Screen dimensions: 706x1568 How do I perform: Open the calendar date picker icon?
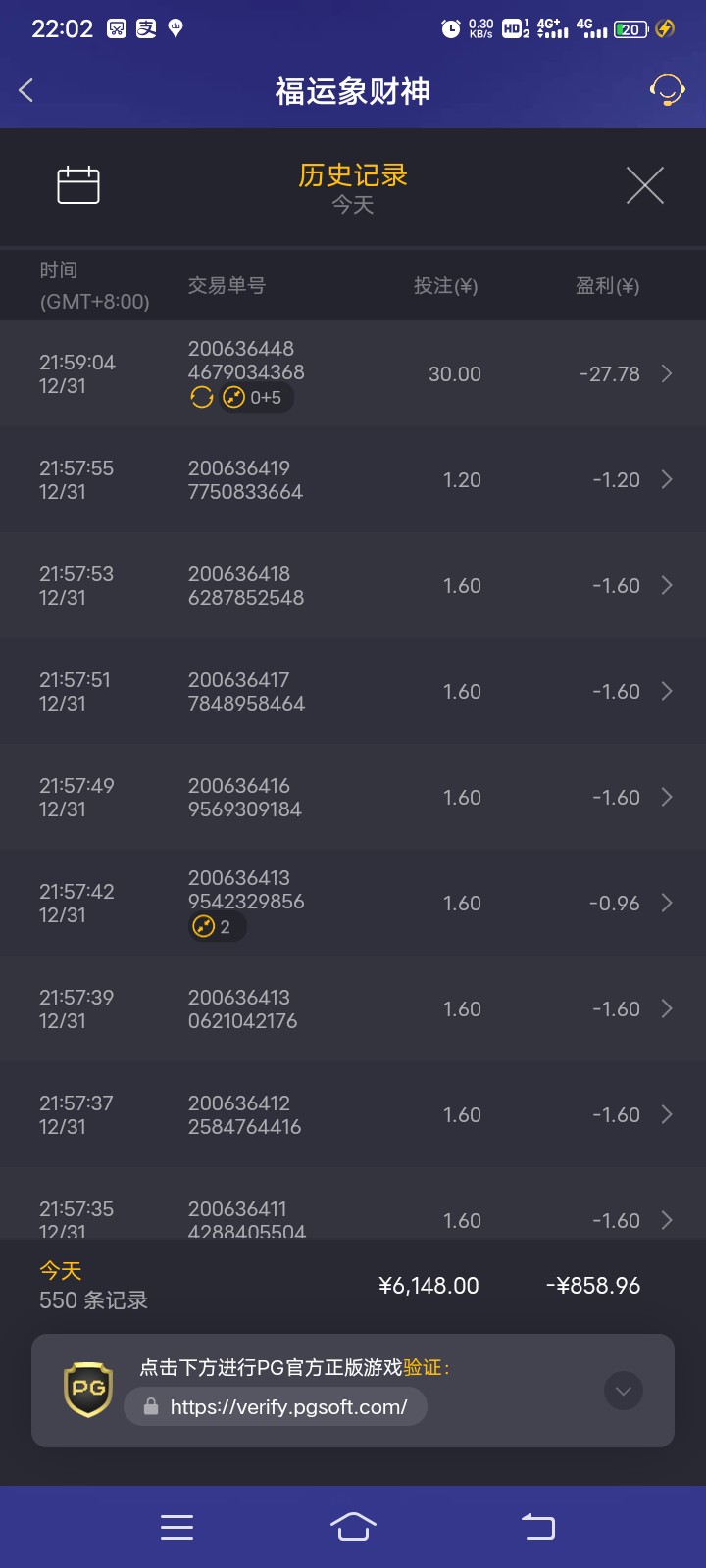coord(78,185)
